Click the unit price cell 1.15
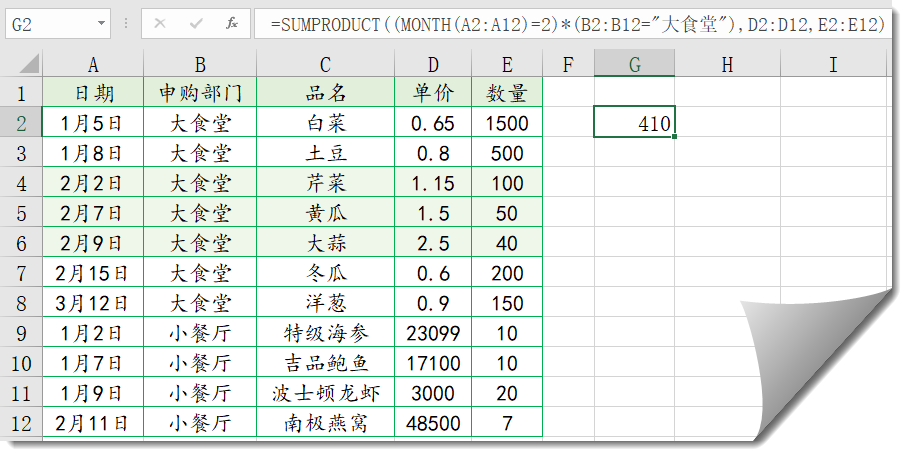The width and height of the screenshot is (907, 456). coord(433,183)
